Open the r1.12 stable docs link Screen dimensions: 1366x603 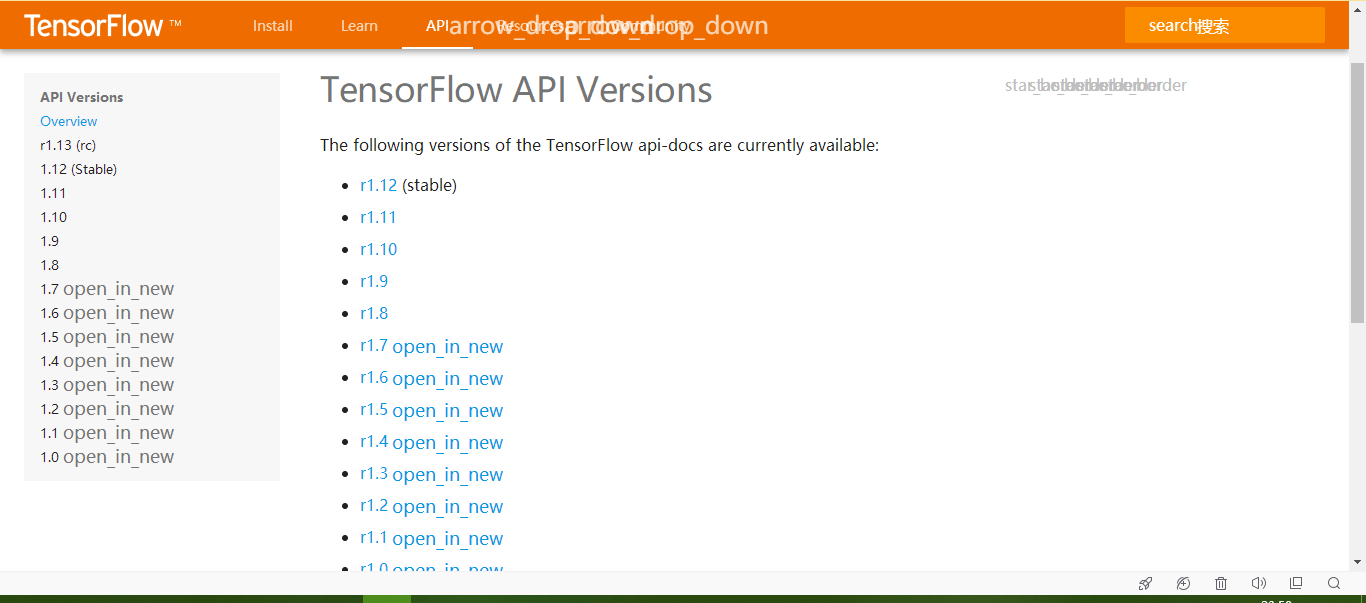[x=379, y=185]
